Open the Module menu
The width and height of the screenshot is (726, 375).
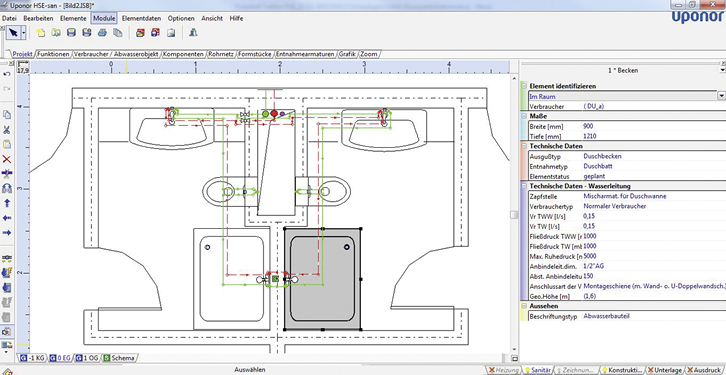pyautogui.click(x=104, y=19)
